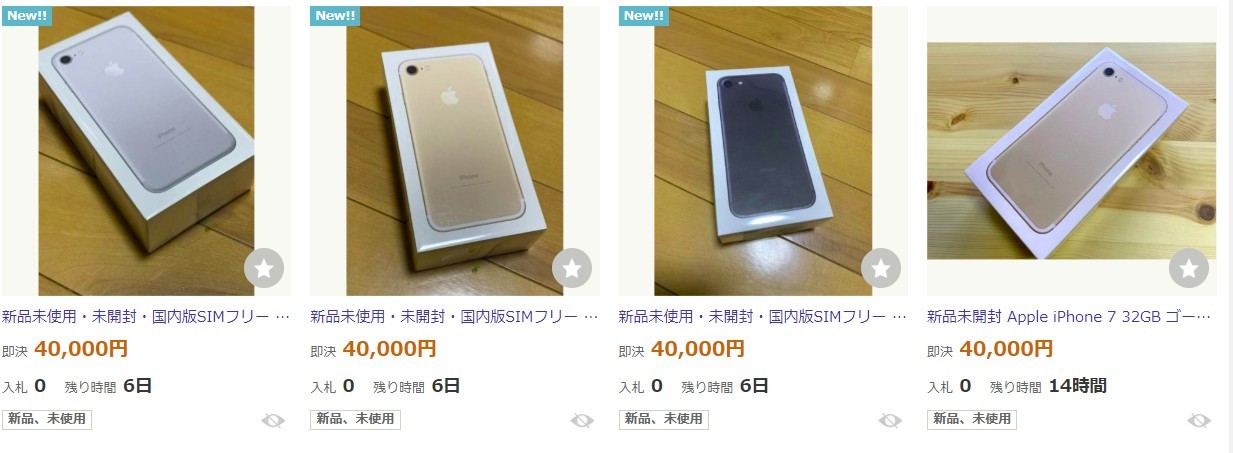Open first listing title 新品未使用・未開封
This screenshot has height=453, width=1233.
click(x=146, y=317)
